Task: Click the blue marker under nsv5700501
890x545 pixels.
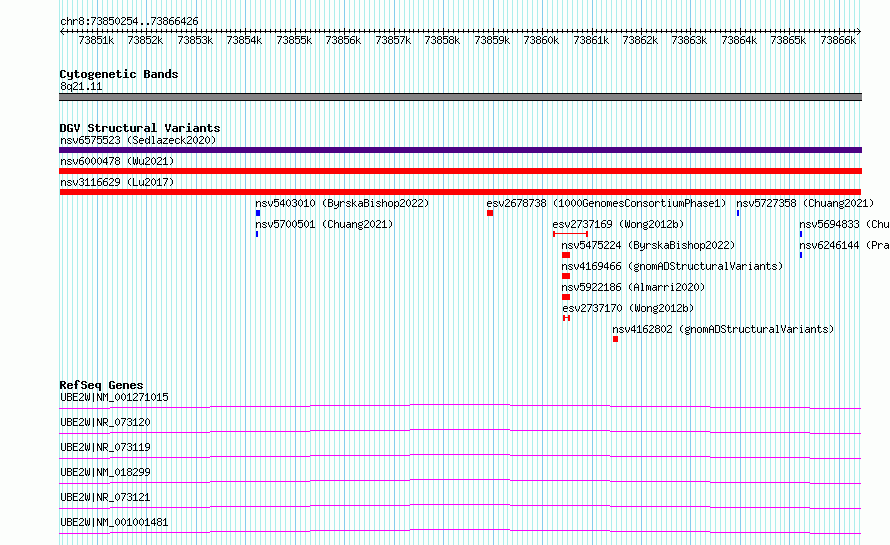Action: coord(257,234)
